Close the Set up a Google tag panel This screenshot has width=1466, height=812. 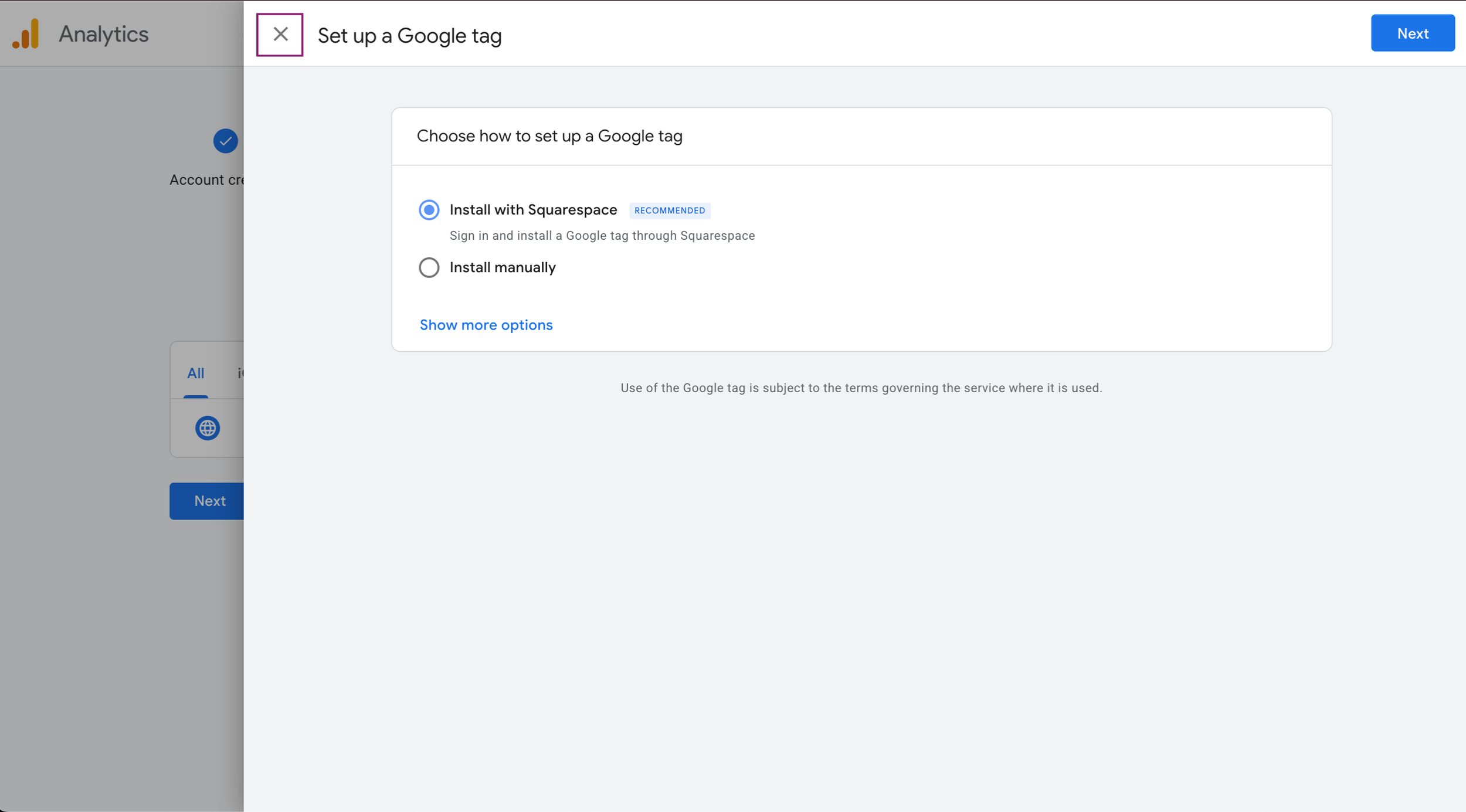pos(280,35)
